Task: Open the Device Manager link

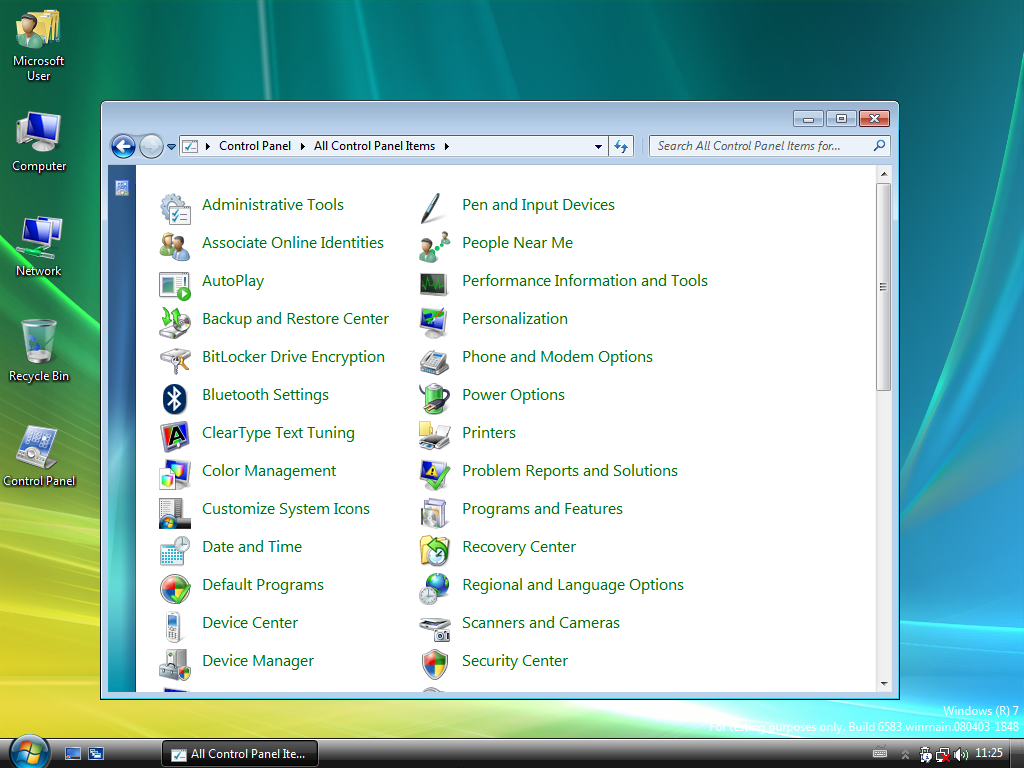Action: click(x=258, y=661)
